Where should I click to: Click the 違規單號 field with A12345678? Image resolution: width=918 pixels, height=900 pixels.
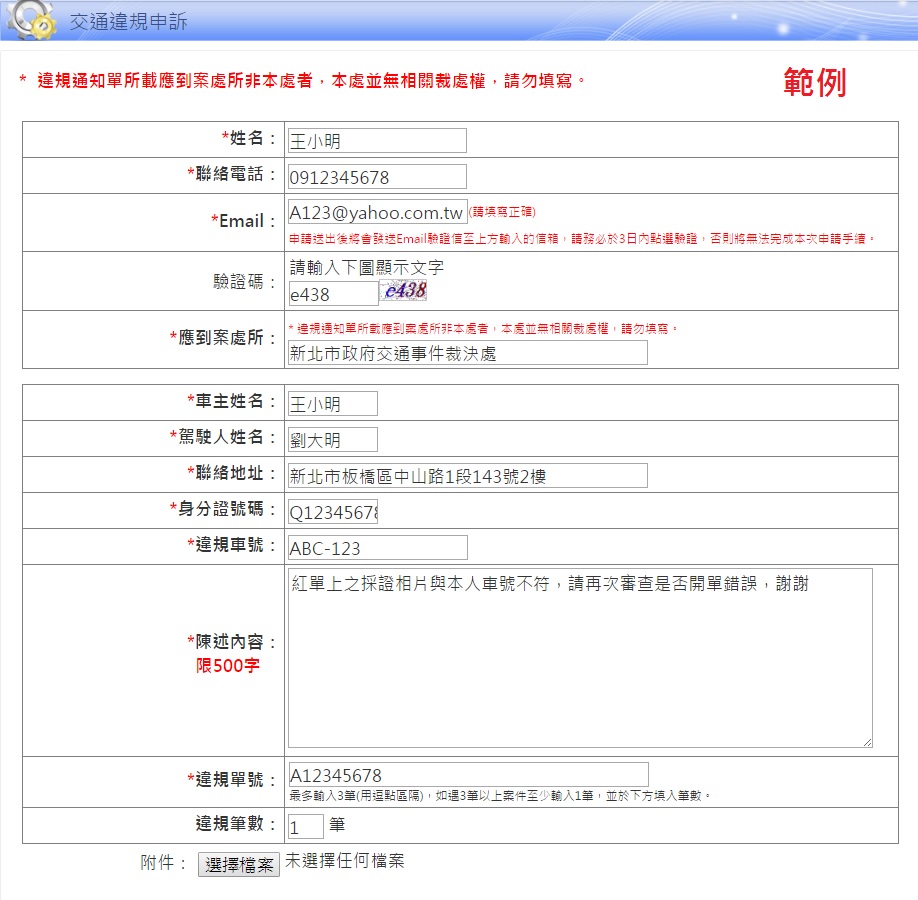point(468,775)
